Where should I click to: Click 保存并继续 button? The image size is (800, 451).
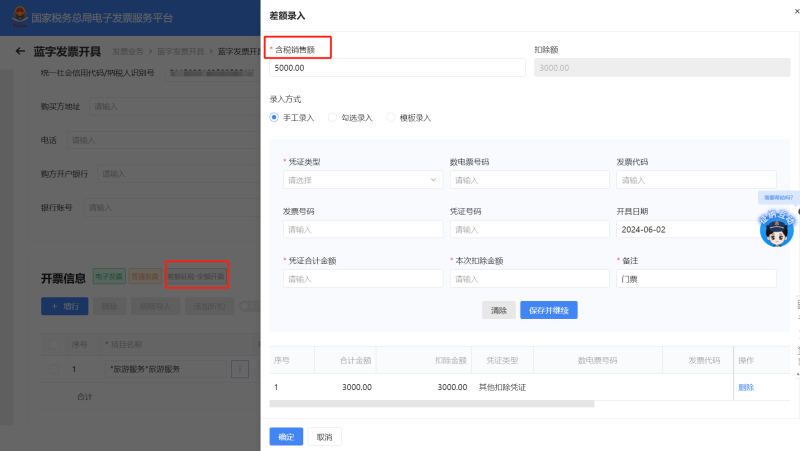click(x=548, y=310)
